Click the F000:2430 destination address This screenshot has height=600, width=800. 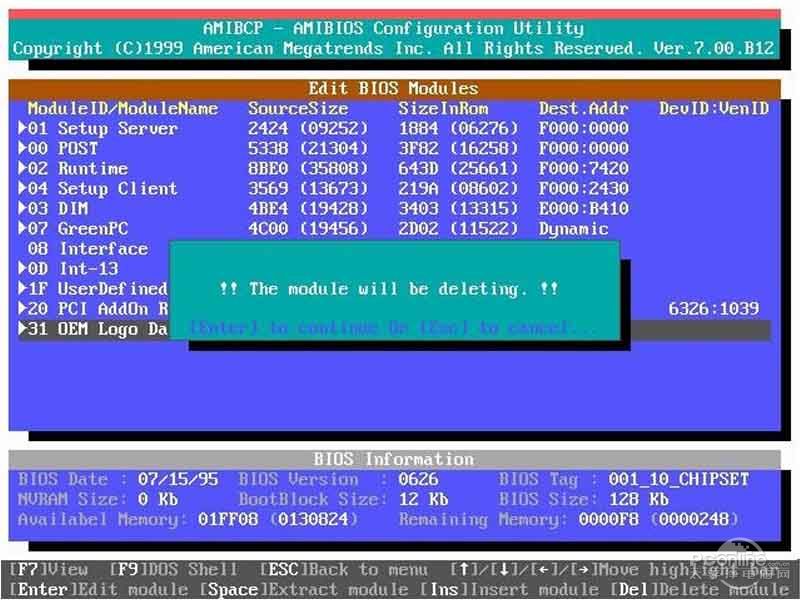click(583, 189)
